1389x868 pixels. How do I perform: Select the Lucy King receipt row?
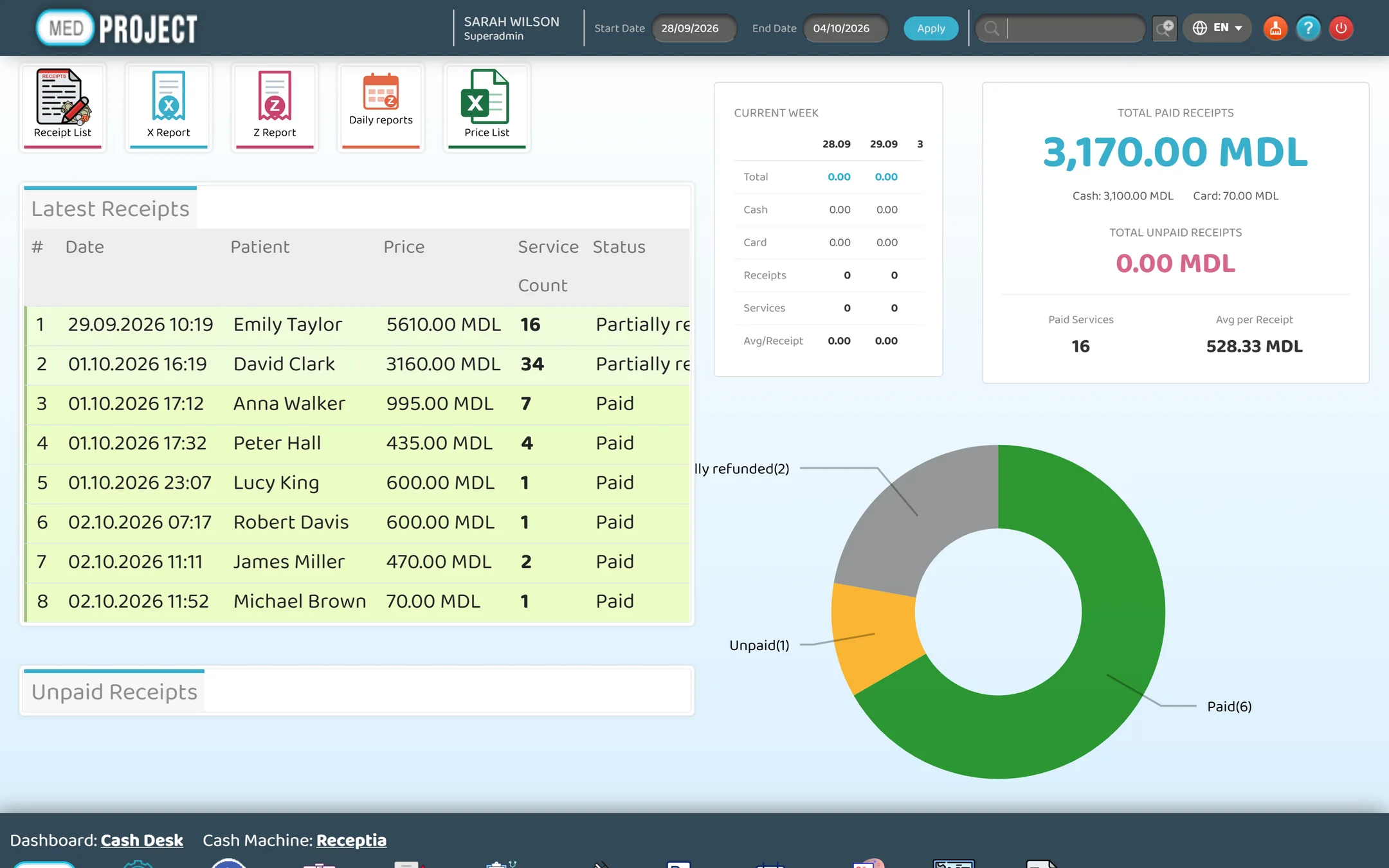tap(358, 483)
